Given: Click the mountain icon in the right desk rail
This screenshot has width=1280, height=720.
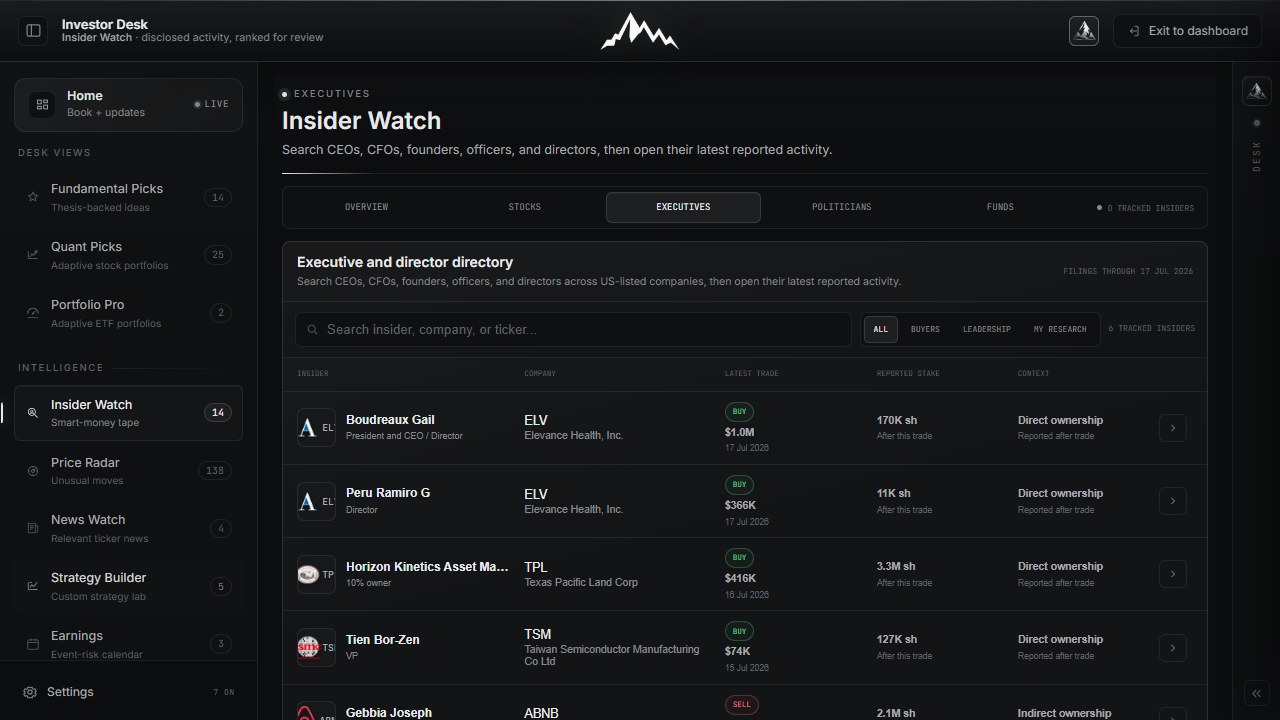Looking at the screenshot, I should (x=1257, y=91).
